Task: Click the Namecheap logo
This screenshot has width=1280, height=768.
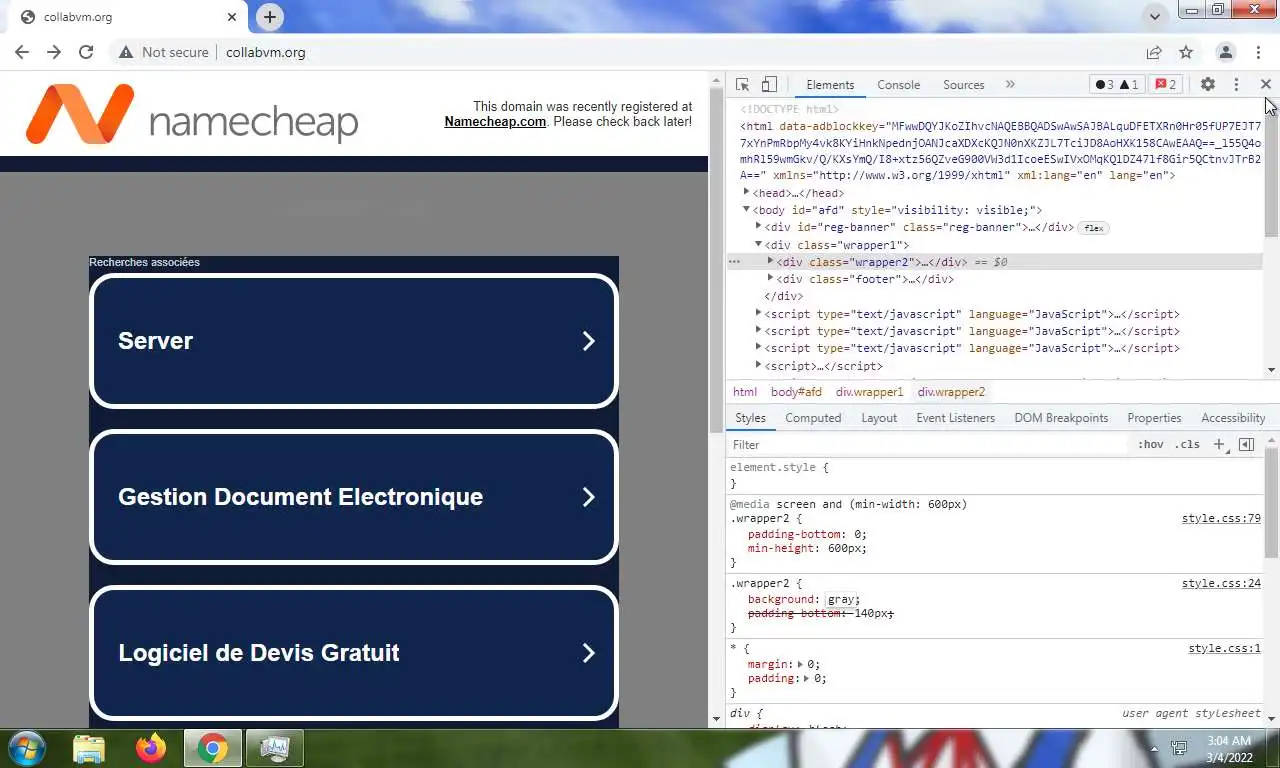Action: [192, 115]
